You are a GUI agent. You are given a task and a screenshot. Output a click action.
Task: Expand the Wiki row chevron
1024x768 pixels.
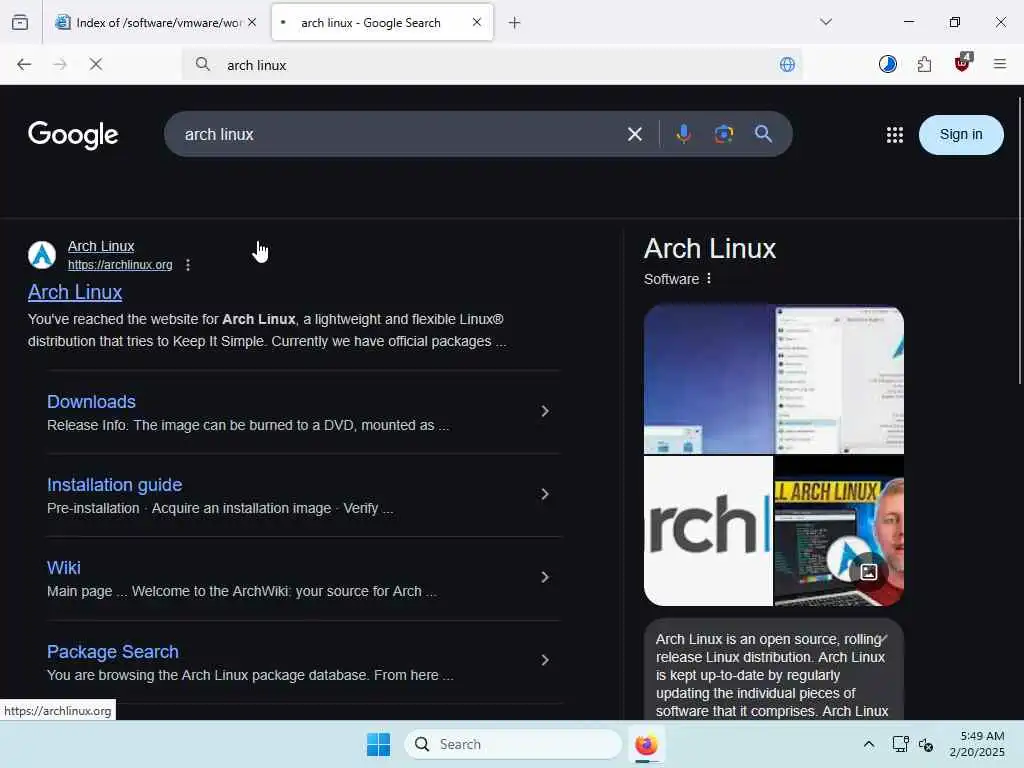(545, 577)
